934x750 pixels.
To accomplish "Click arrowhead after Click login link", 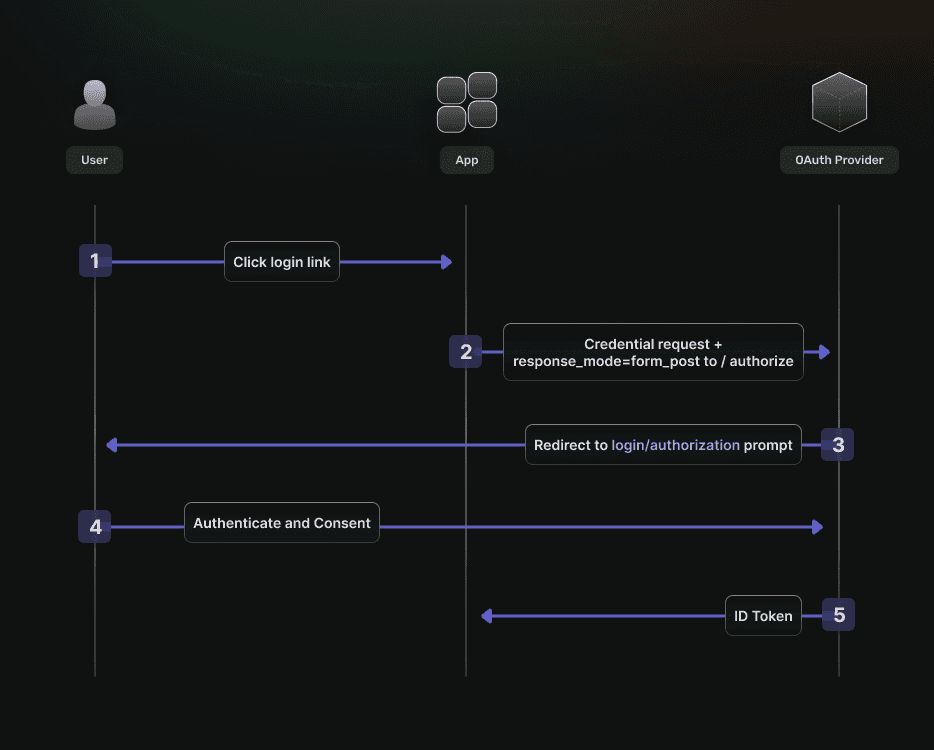I will point(447,262).
